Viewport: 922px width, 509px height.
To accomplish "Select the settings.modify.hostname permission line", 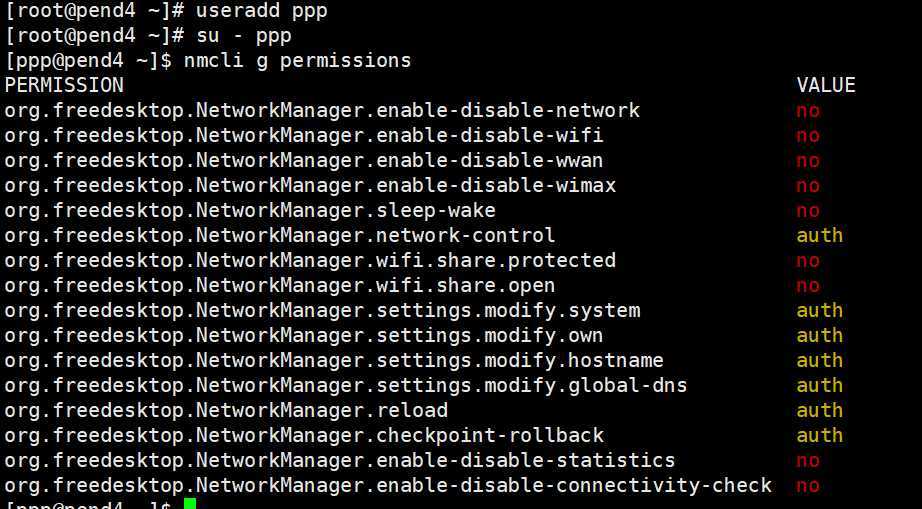I will tap(334, 360).
